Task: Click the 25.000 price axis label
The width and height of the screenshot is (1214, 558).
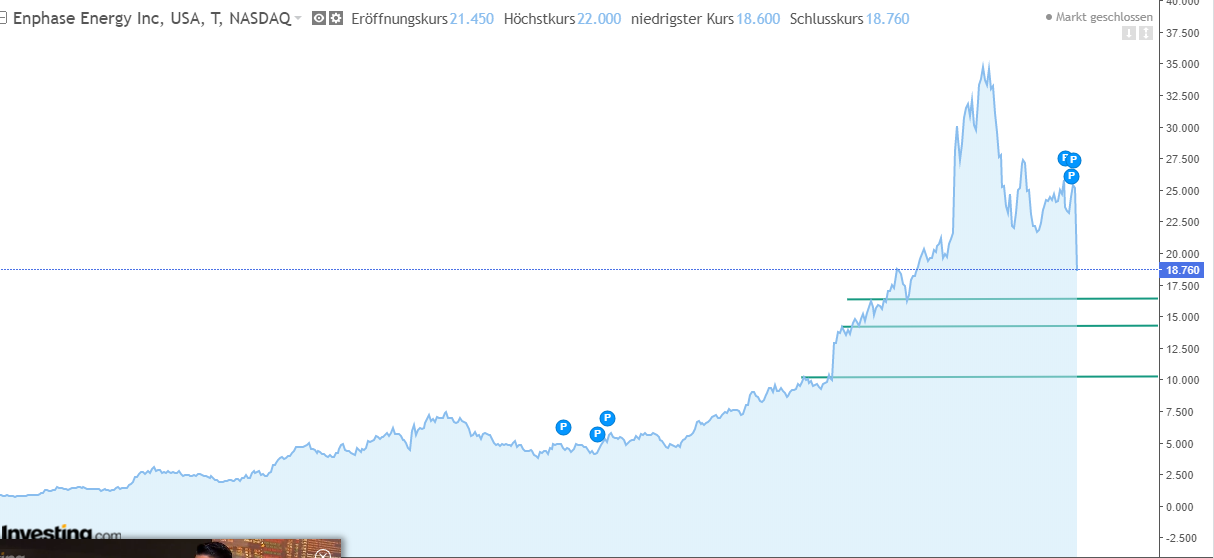Action: [x=1182, y=191]
